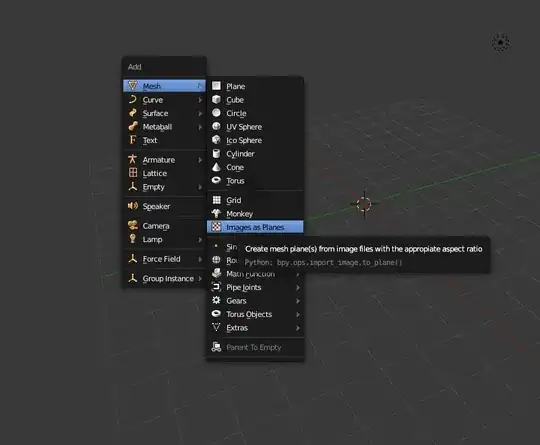Select Cylinder menu entry

pos(255,154)
